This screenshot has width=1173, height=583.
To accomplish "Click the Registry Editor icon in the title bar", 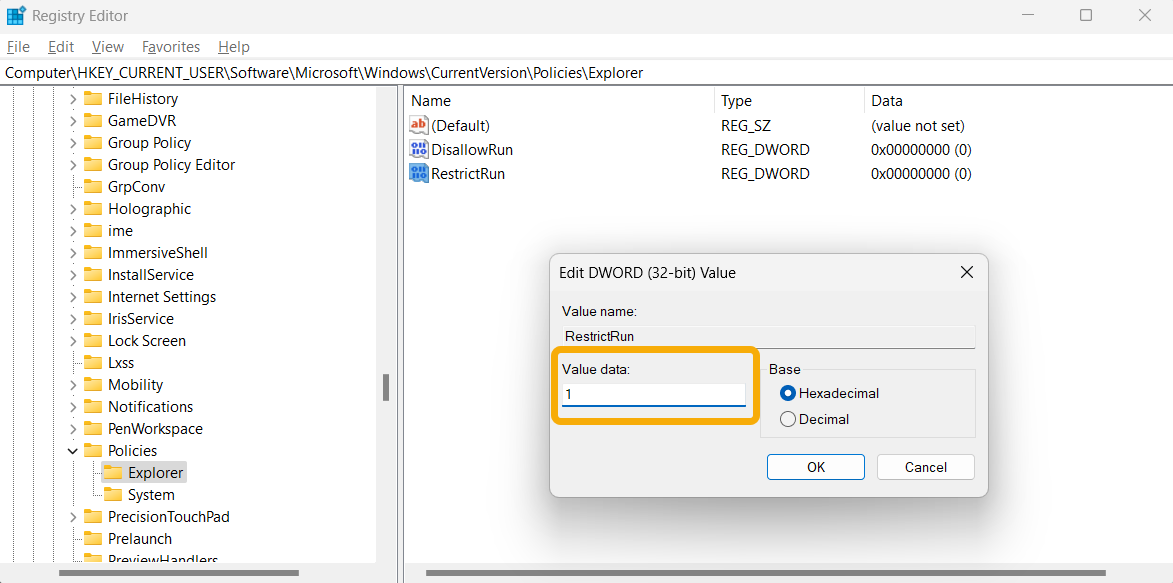I will (16, 15).
